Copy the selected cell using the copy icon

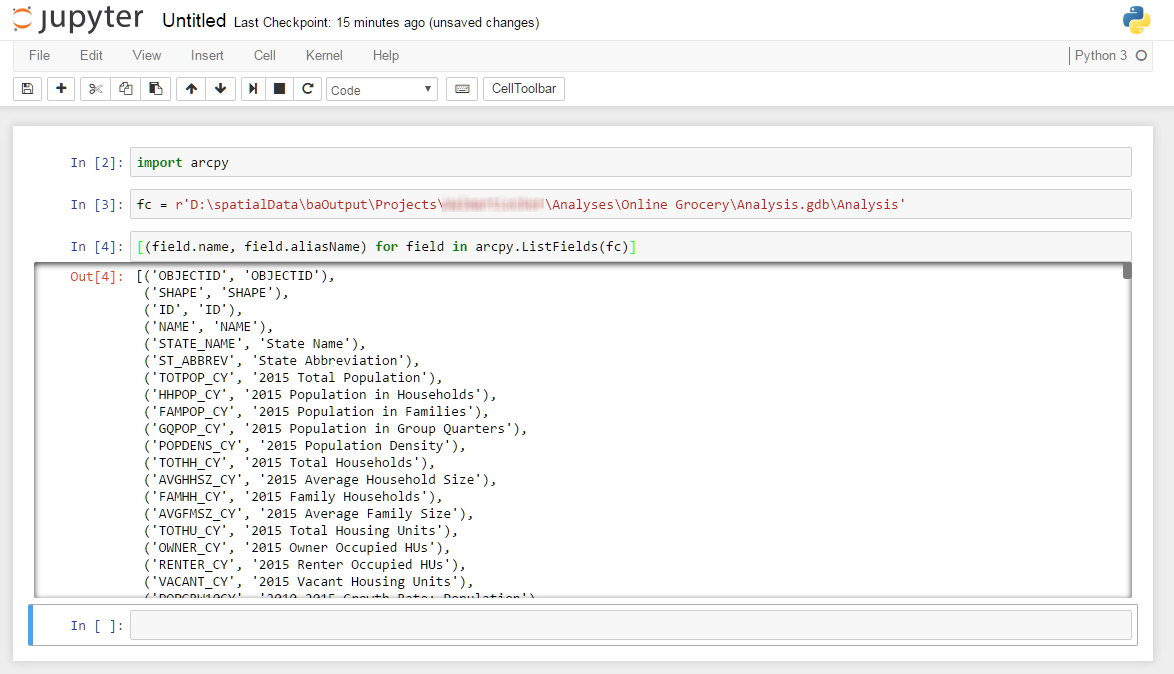pyautogui.click(x=125, y=88)
